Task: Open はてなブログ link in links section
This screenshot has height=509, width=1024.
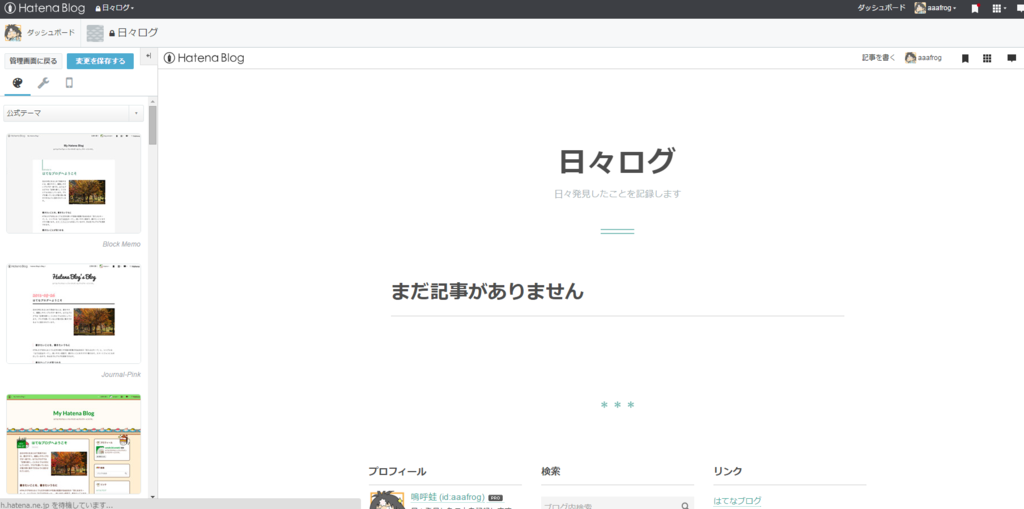Action: 737,501
